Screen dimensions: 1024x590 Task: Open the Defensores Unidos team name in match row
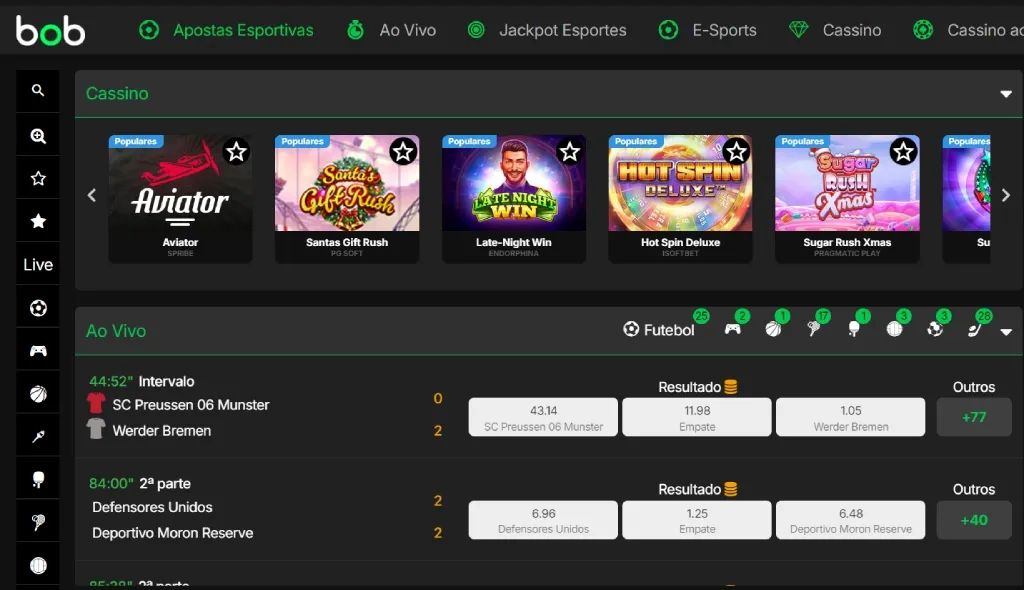tap(152, 507)
